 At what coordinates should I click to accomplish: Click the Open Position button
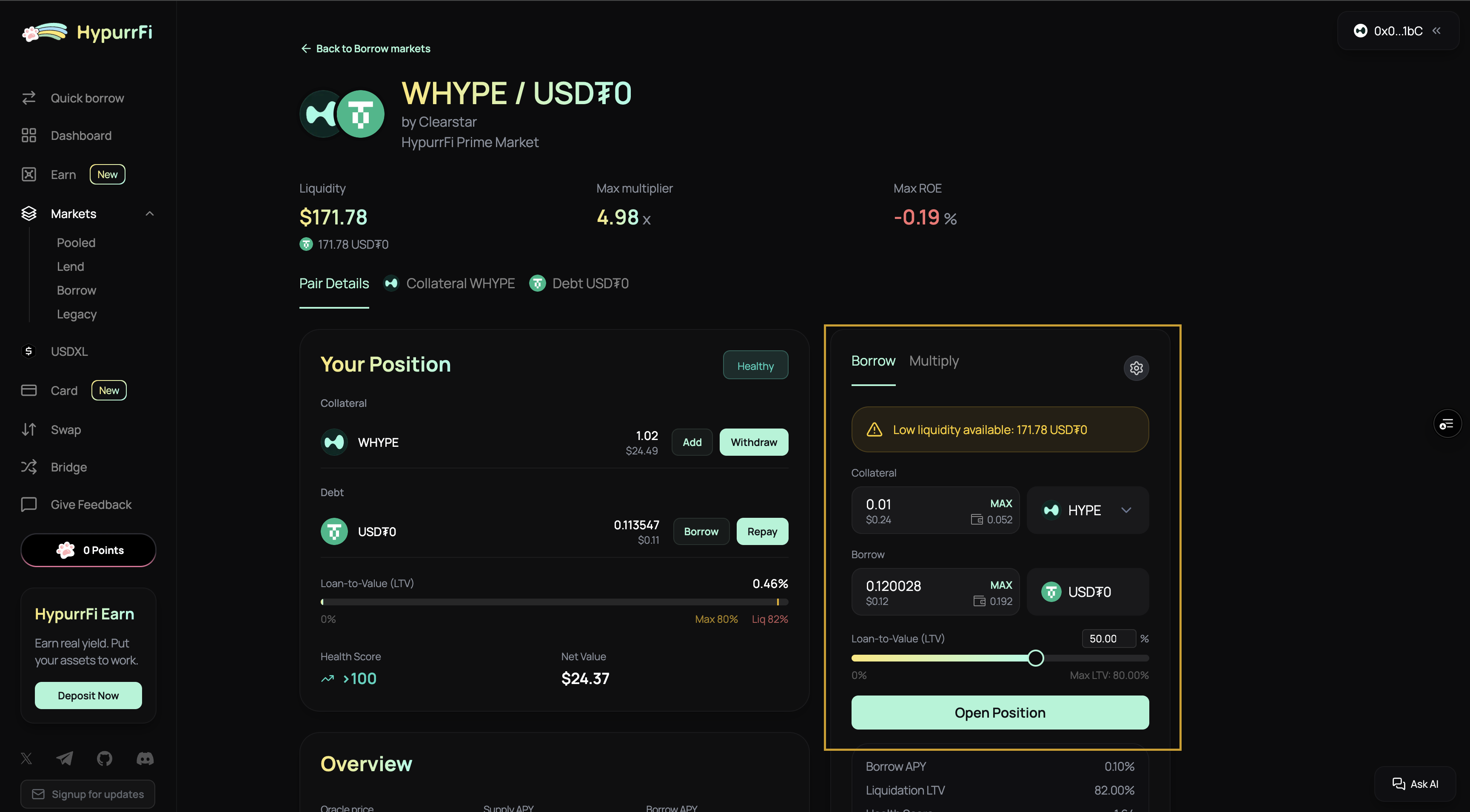[x=999, y=712]
